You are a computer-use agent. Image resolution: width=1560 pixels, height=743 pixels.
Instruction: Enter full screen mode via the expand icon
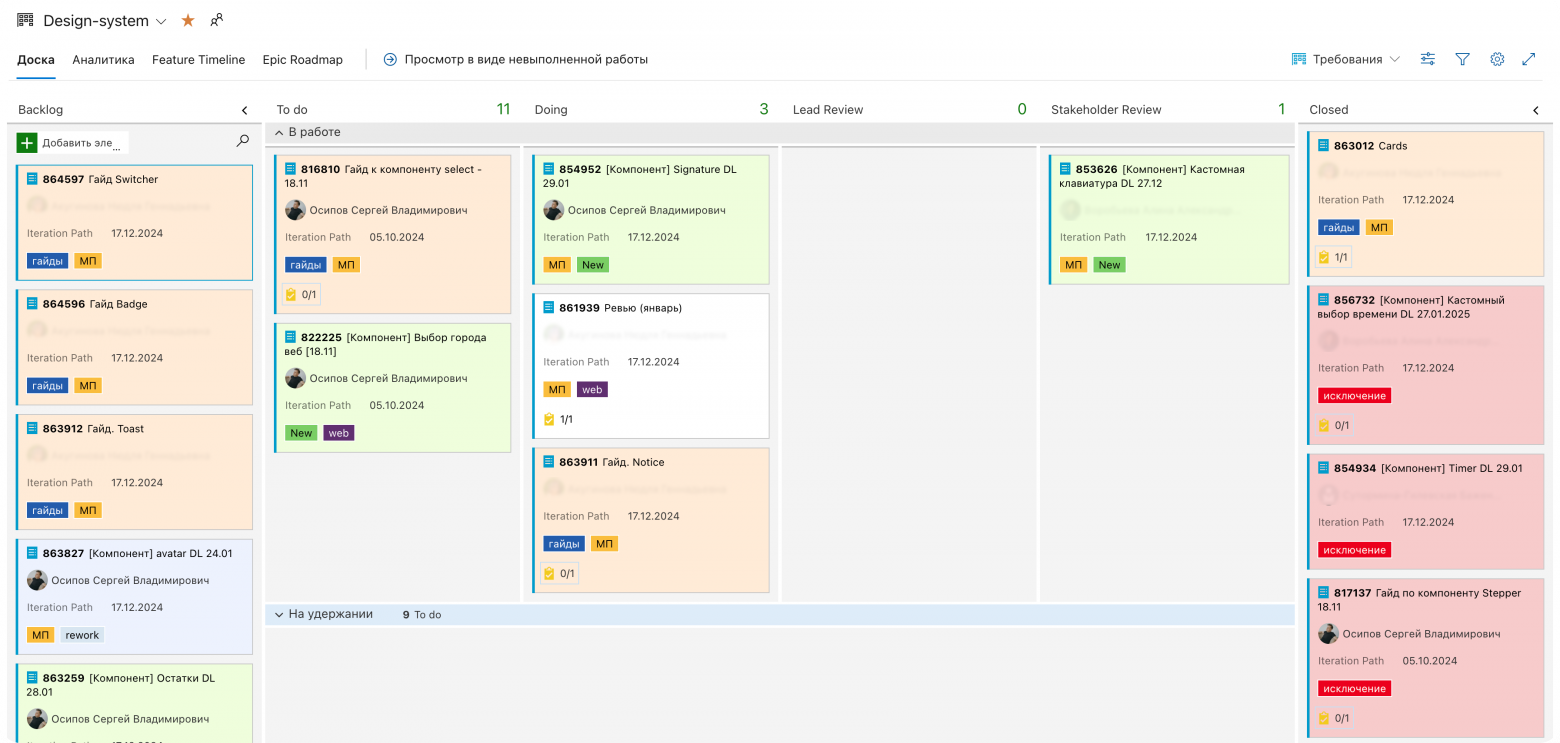(x=1529, y=60)
